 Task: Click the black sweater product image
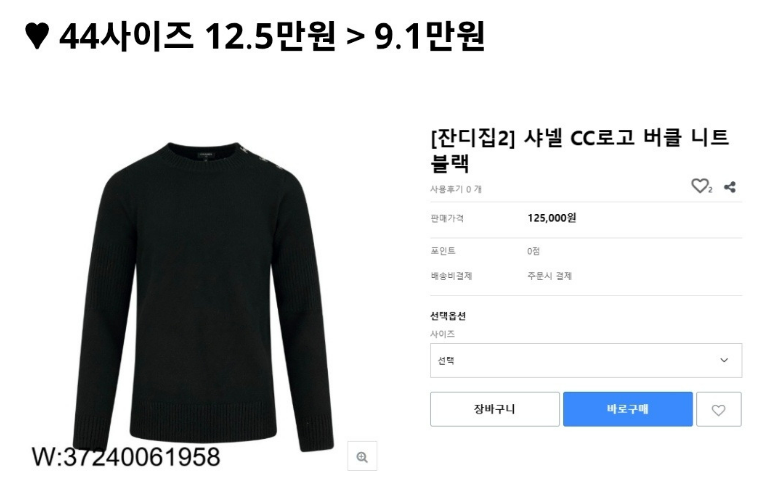[x=202, y=296]
